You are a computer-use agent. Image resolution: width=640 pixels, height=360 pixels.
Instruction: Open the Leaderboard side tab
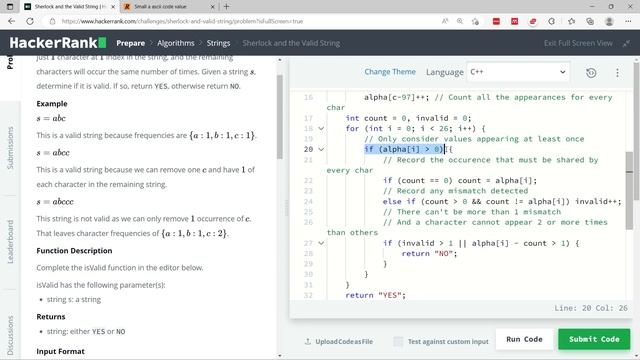click(x=10, y=242)
